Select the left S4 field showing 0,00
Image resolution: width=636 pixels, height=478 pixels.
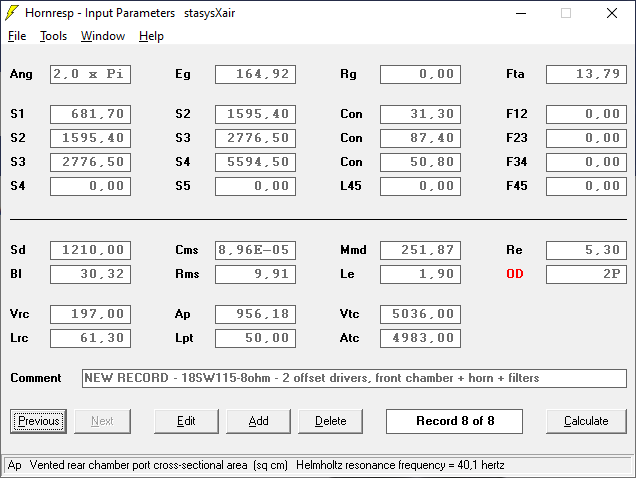pos(90,186)
